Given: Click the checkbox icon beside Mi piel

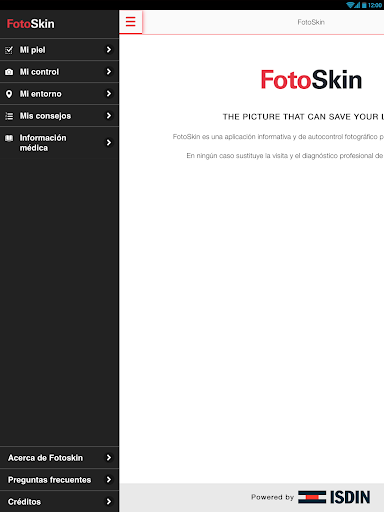Looking at the screenshot, I should [9, 50].
